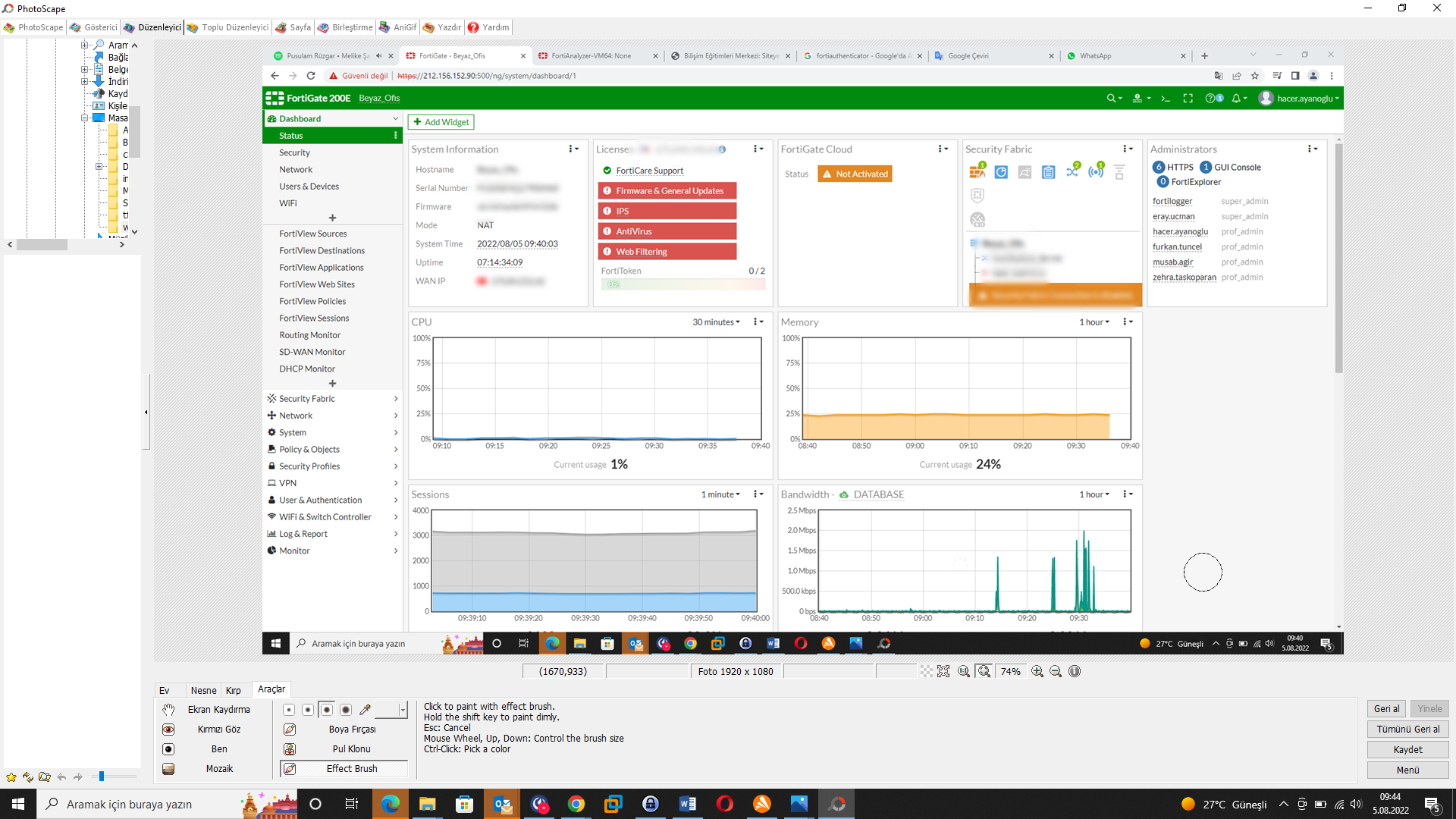Viewport: 1456px width, 819px height.
Task: Expand the İndiri tree node
Action: (84, 81)
